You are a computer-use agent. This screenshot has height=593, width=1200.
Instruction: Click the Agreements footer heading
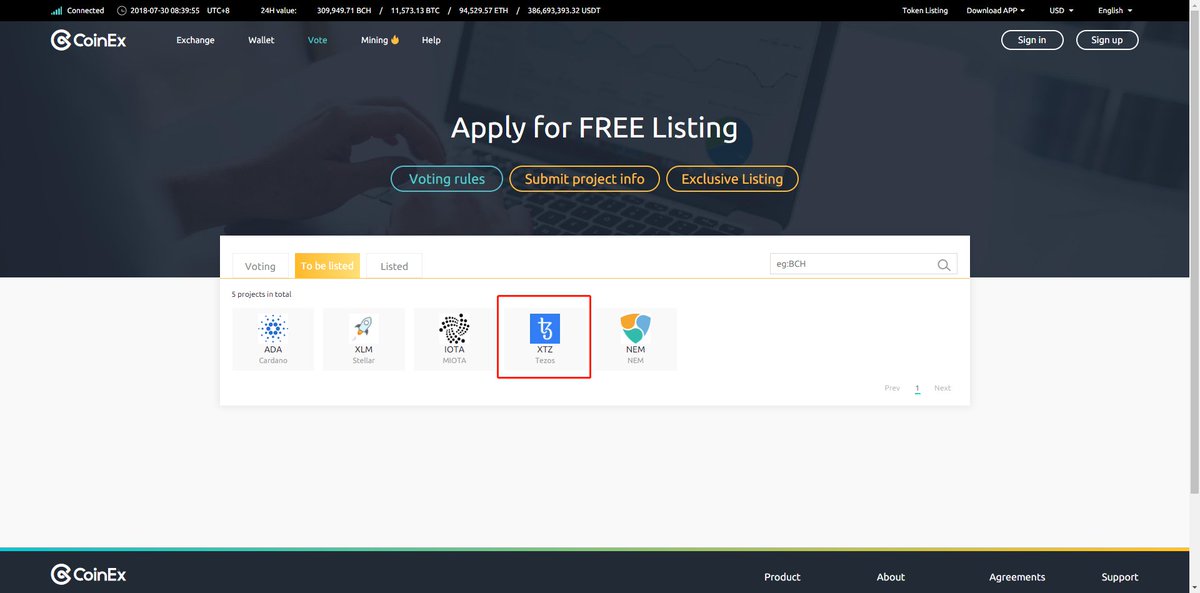pos(1017,577)
